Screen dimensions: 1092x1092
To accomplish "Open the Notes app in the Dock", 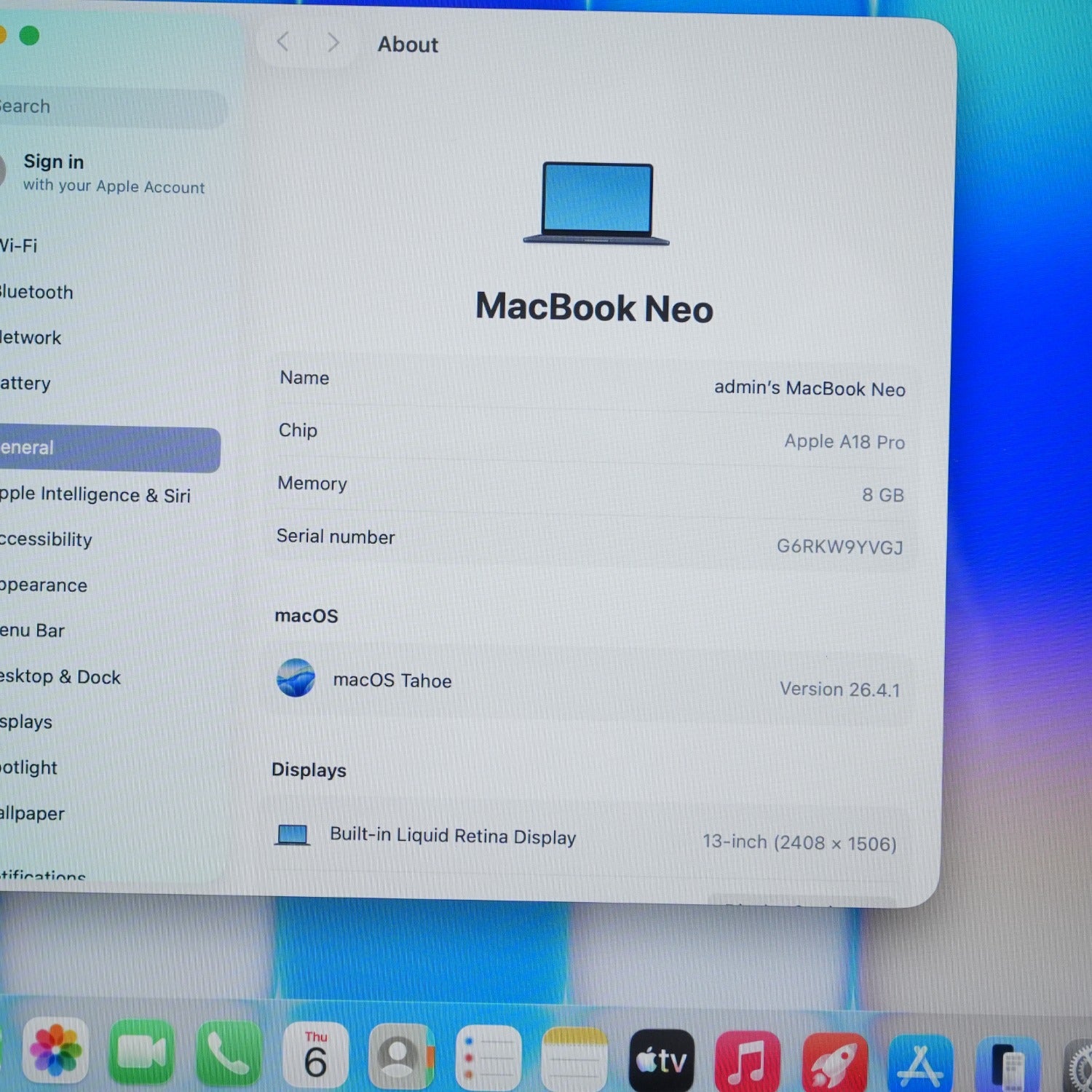I will point(574,1060).
